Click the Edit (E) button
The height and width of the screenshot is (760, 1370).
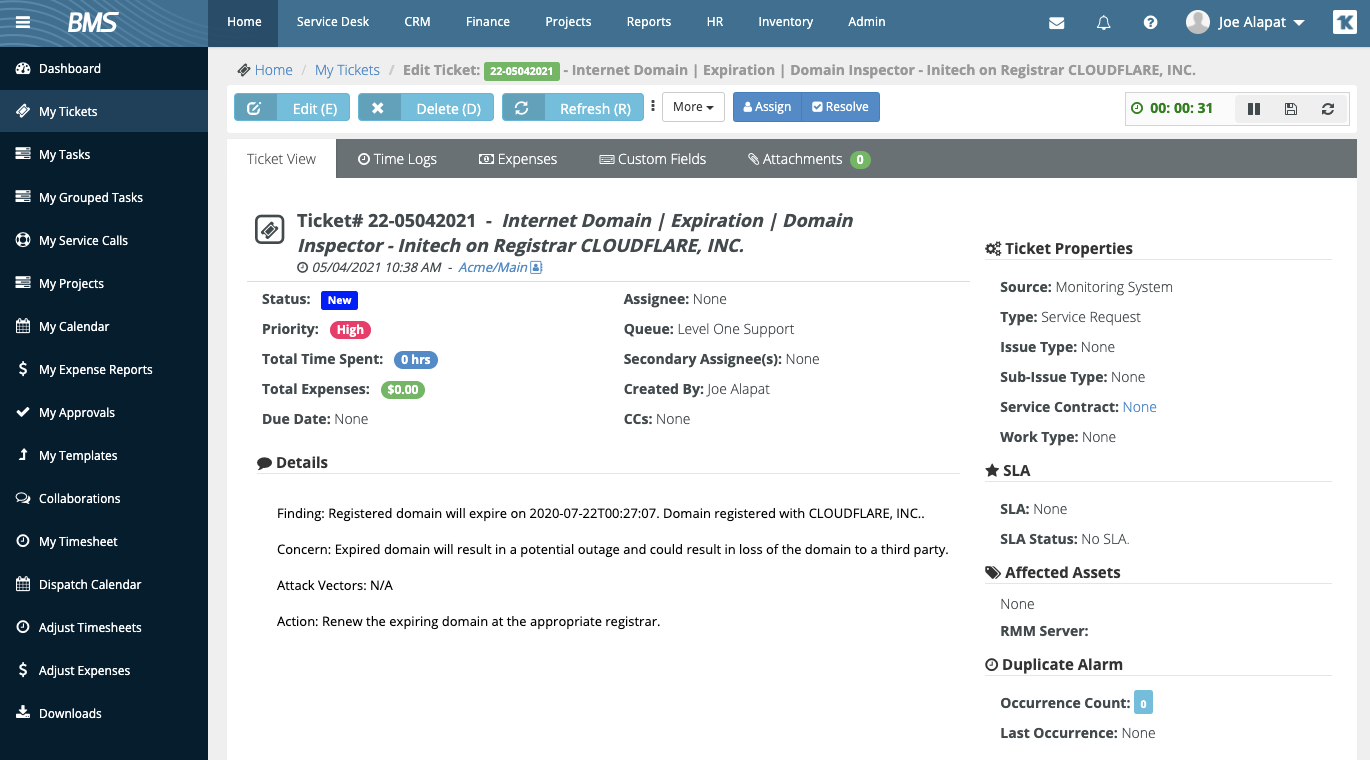pos(292,107)
